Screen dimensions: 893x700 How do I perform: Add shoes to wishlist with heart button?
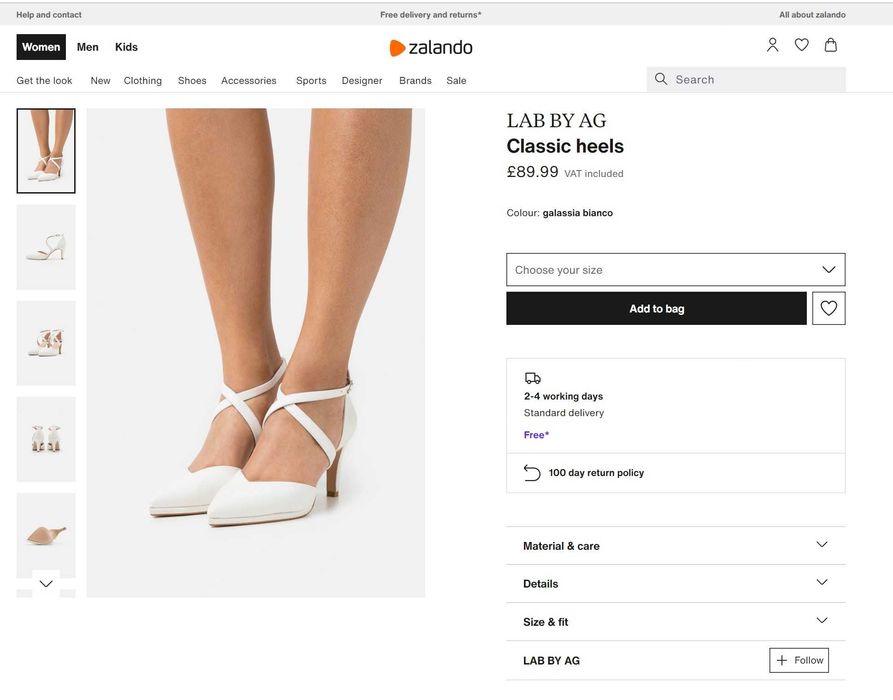pyautogui.click(x=829, y=308)
